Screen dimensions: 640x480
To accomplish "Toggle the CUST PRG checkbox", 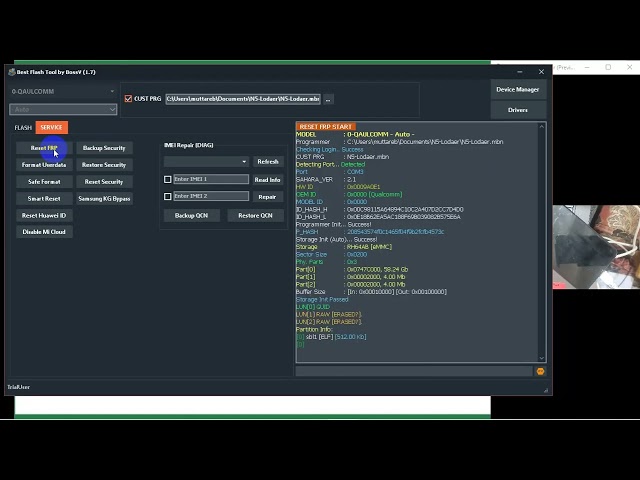I will [x=128, y=99].
